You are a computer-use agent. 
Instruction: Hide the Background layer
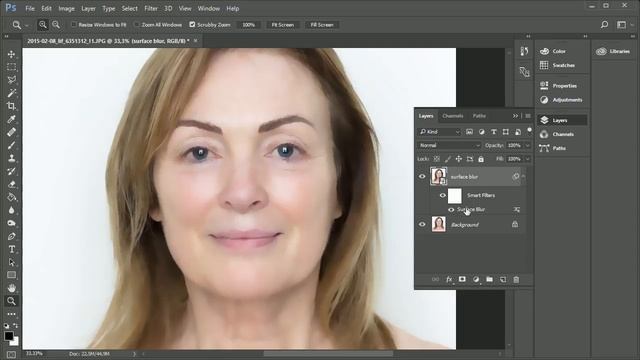[422, 224]
